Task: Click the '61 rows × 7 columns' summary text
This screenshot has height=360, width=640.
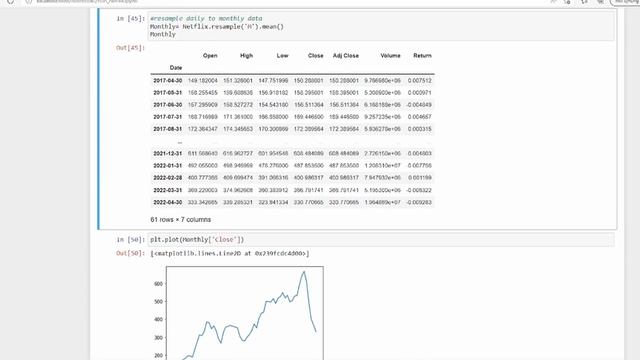Action: point(181,220)
